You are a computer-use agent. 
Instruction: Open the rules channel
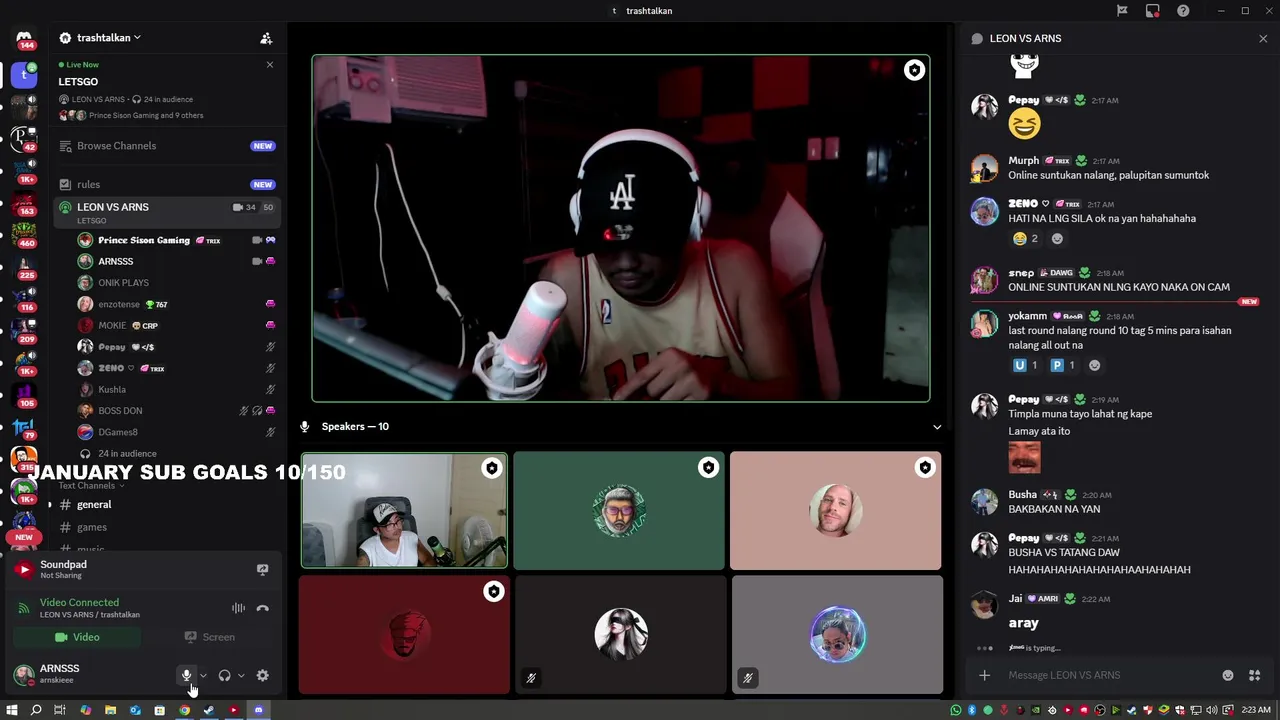165,184
